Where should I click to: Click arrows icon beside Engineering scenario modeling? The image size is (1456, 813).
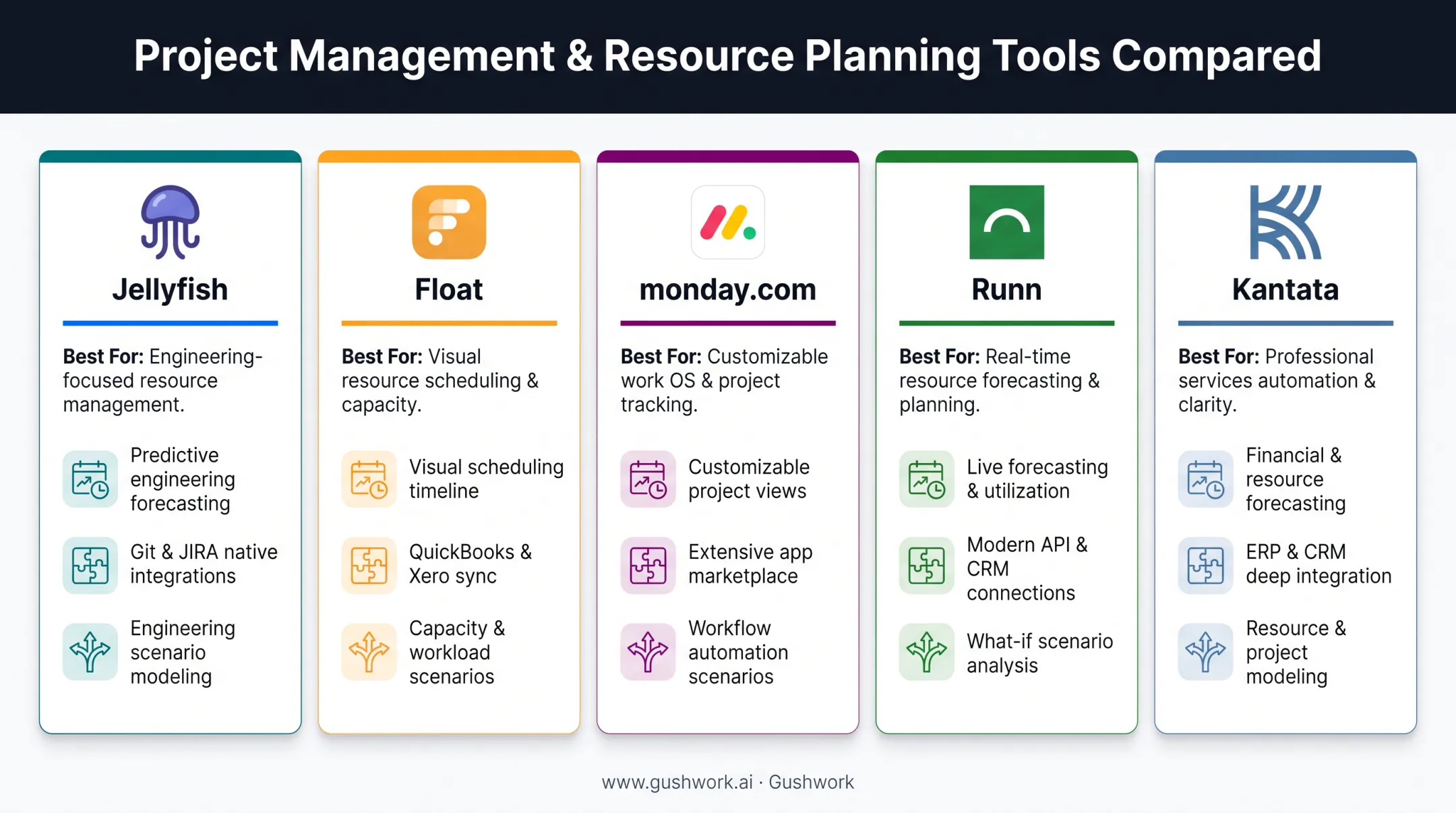90,652
